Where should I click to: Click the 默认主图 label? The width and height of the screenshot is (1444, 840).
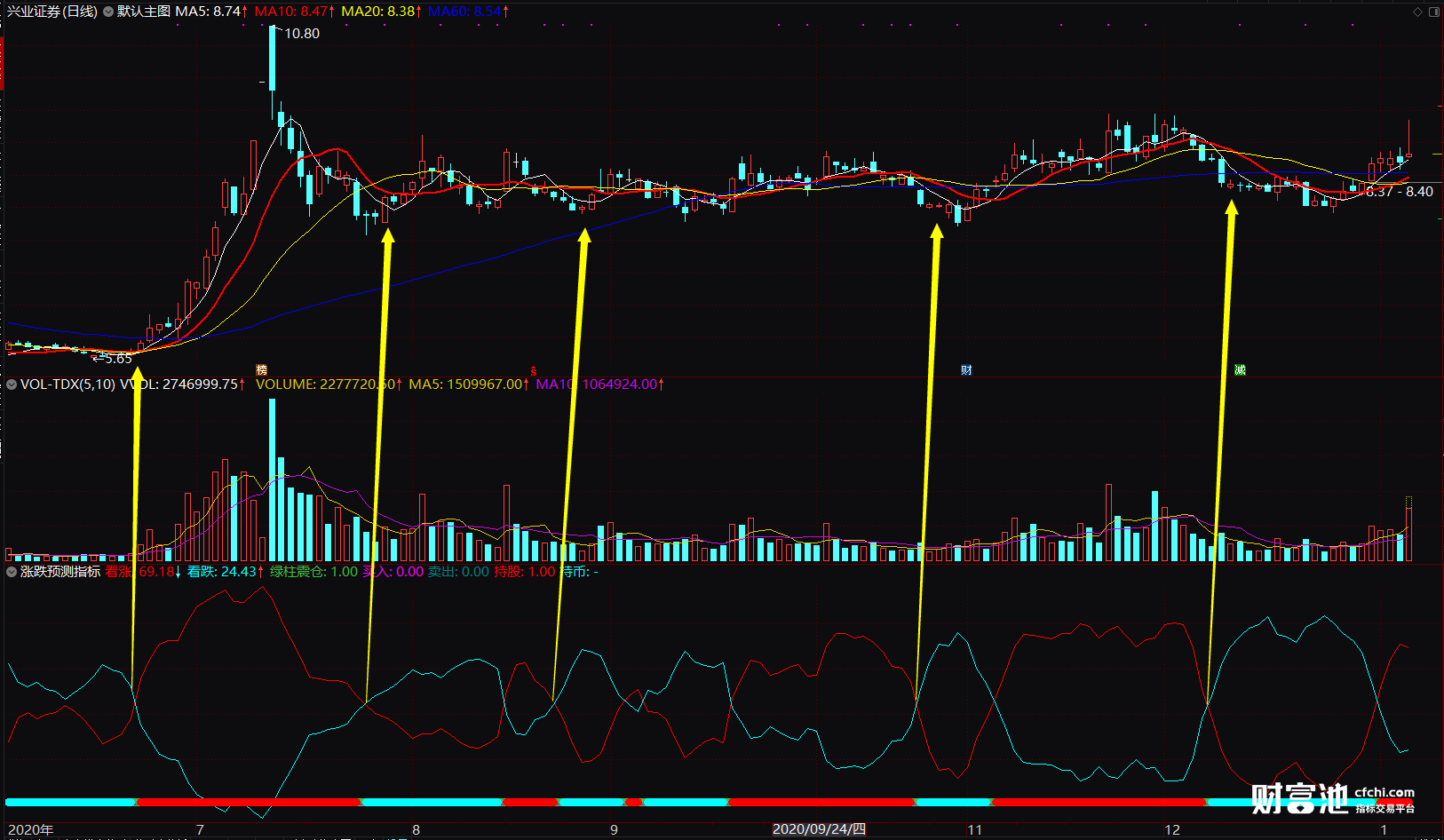coord(144,12)
